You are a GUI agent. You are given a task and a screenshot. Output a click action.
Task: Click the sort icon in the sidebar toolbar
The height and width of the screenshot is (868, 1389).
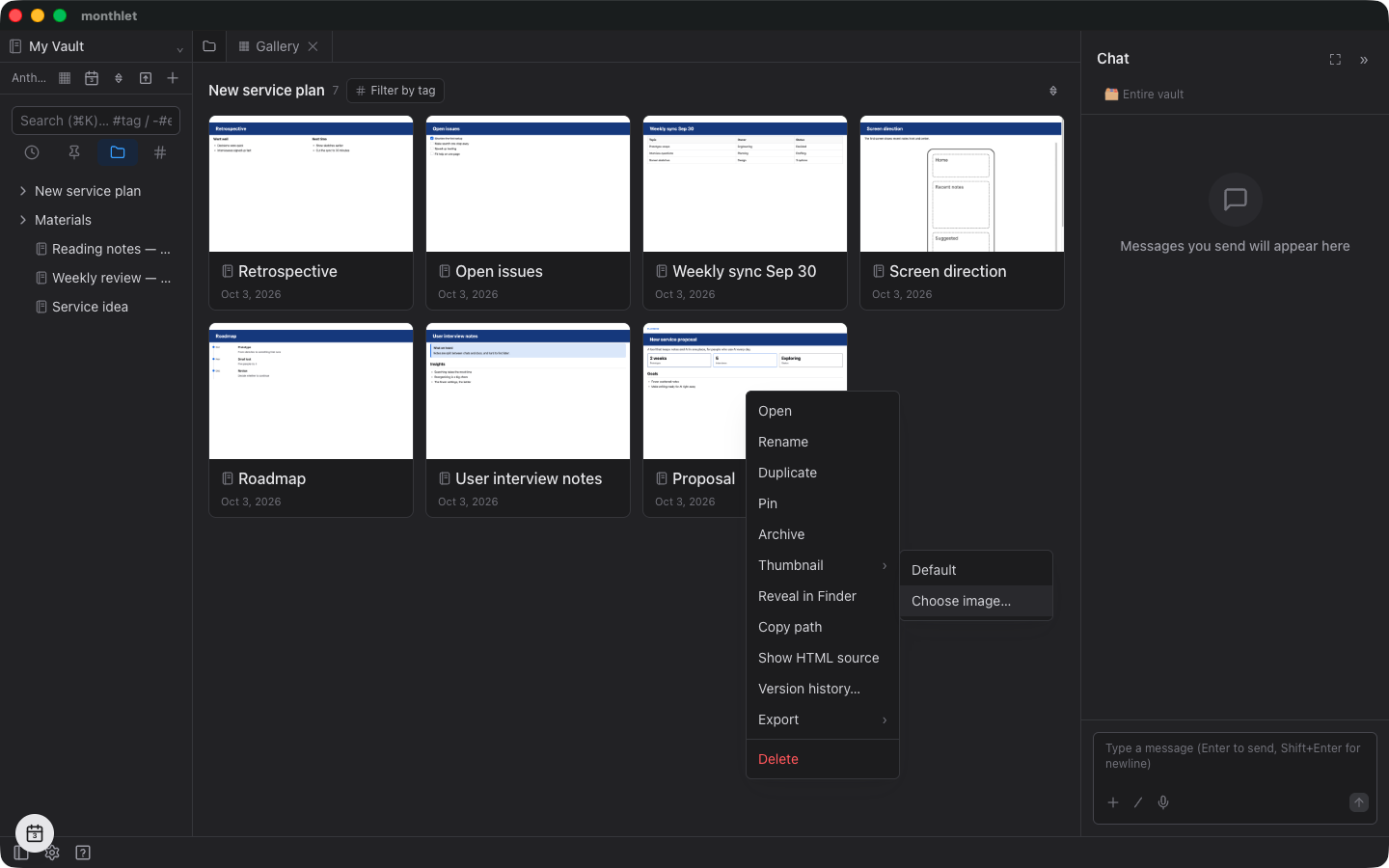(x=119, y=78)
